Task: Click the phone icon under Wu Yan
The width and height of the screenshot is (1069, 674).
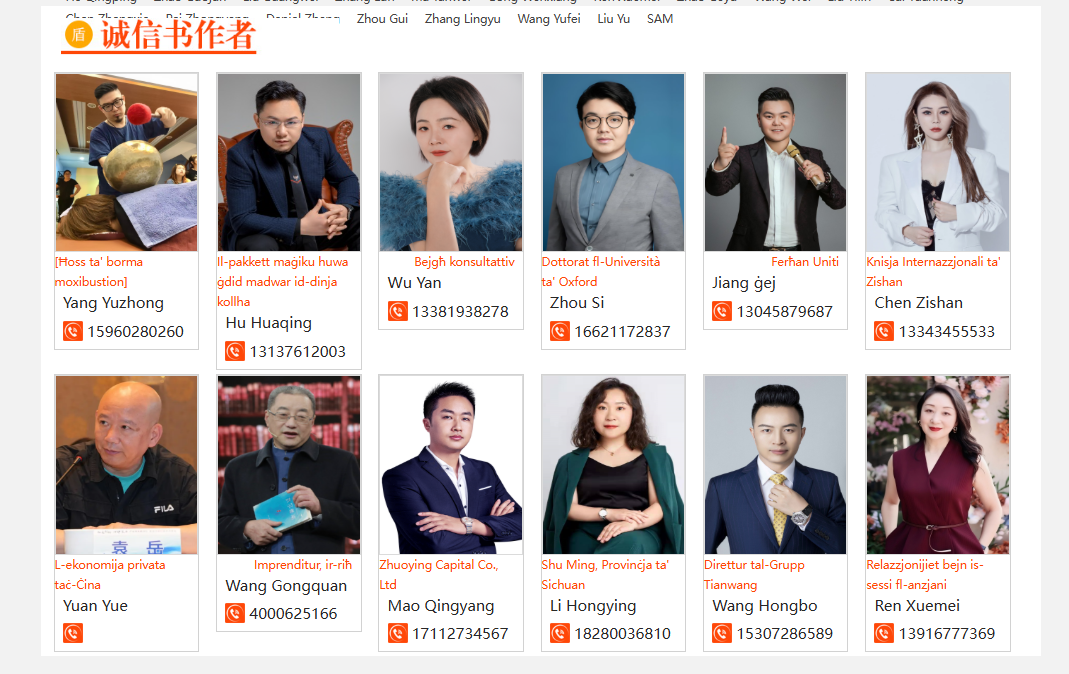Action: coord(397,311)
